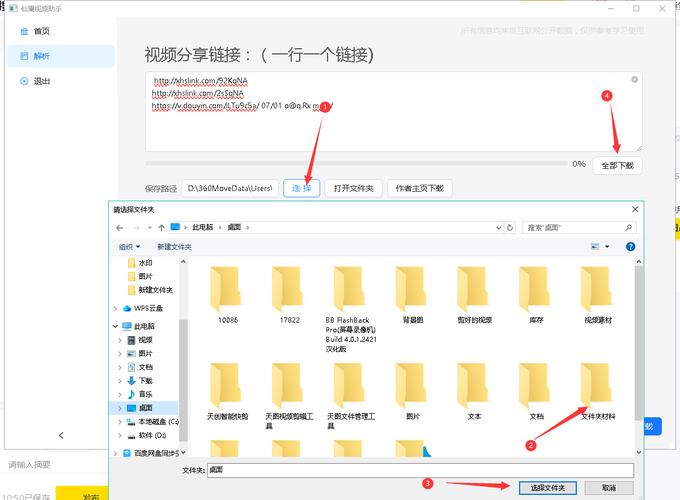Screen dimensions: 680x500
Task: Click the magnifier search icon
Action: 628,227
